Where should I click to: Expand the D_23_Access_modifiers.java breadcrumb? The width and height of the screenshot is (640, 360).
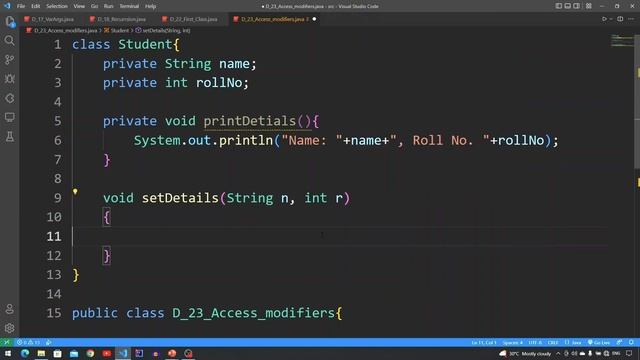(x=65, y=30)
